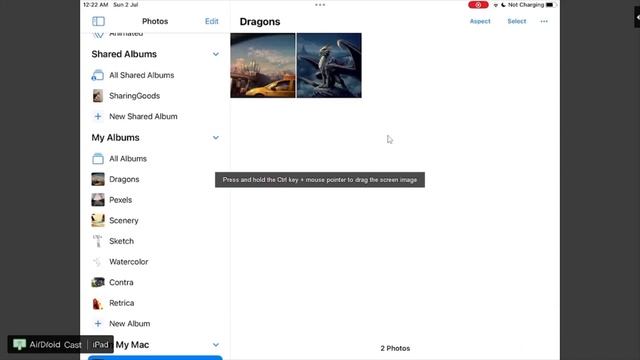Open the yellow car photo thumbnail
The height and width of the screenshot is (360, 640).
(262, 65)
